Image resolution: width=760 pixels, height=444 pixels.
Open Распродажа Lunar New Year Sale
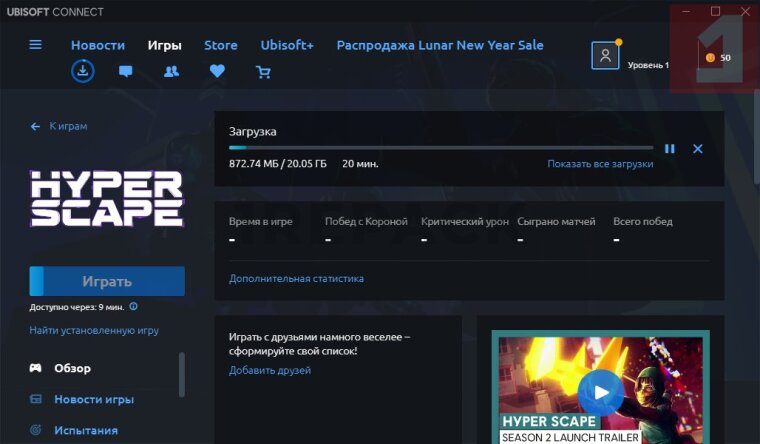(x=440, y=45)
